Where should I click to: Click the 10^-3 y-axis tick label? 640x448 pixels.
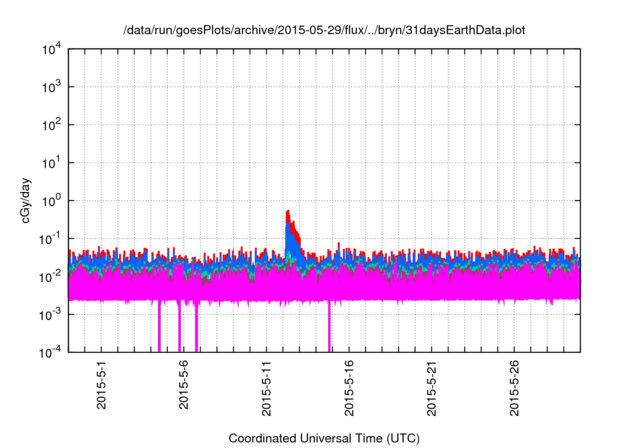click(x=50, y=315)
